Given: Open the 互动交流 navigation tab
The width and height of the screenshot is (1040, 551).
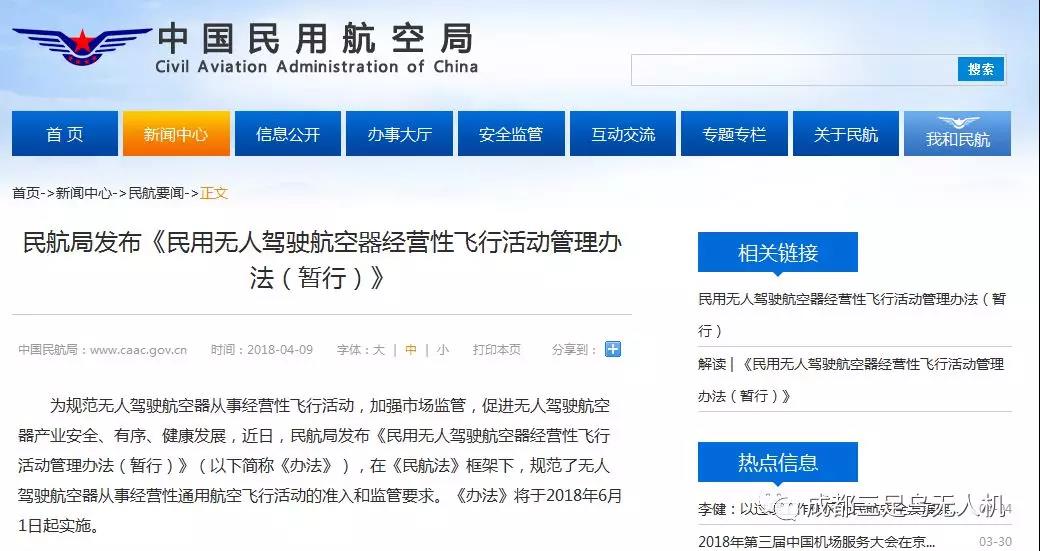Looking at the screenshot, I should (623, 134).
